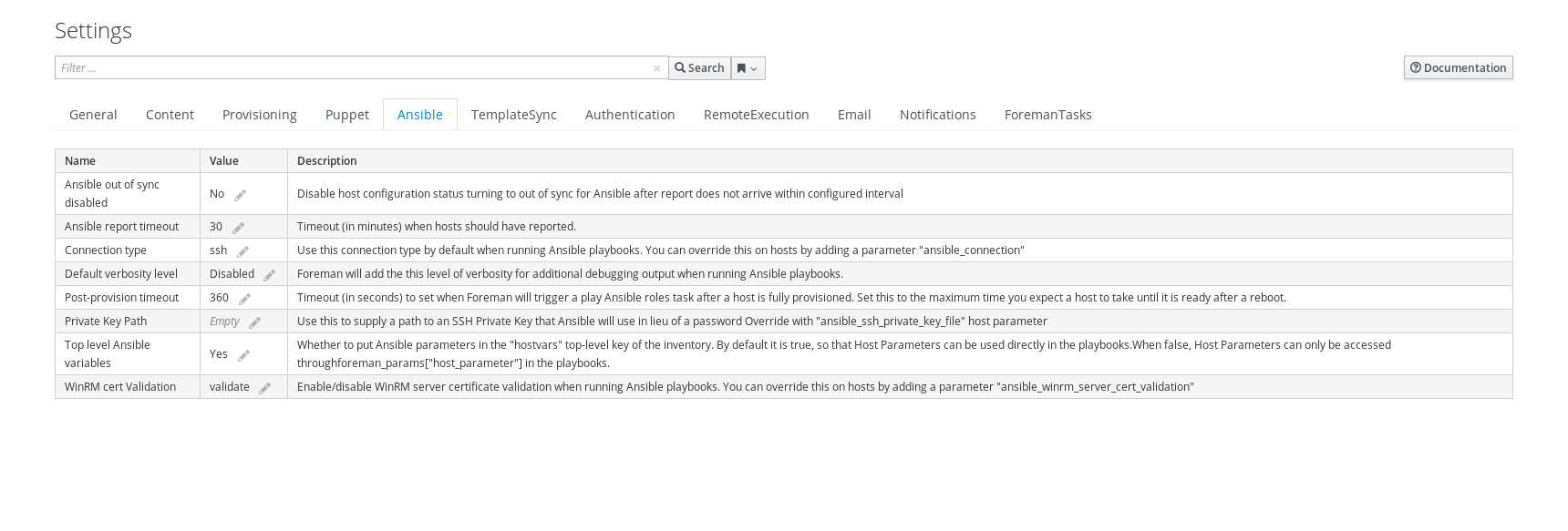Edit the Connection type ssh value
Screen dimensions: 1568x531
(242, 251)
